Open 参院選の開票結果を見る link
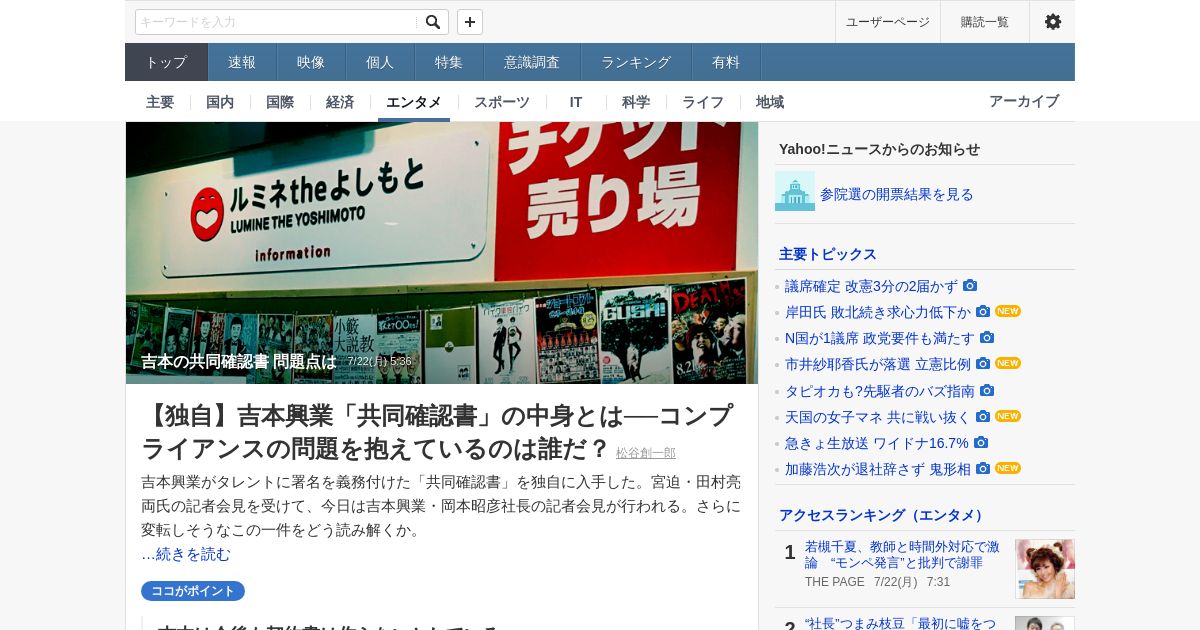Image resolution: width=1200 pixels, height=630 pixels. (897, 194)
